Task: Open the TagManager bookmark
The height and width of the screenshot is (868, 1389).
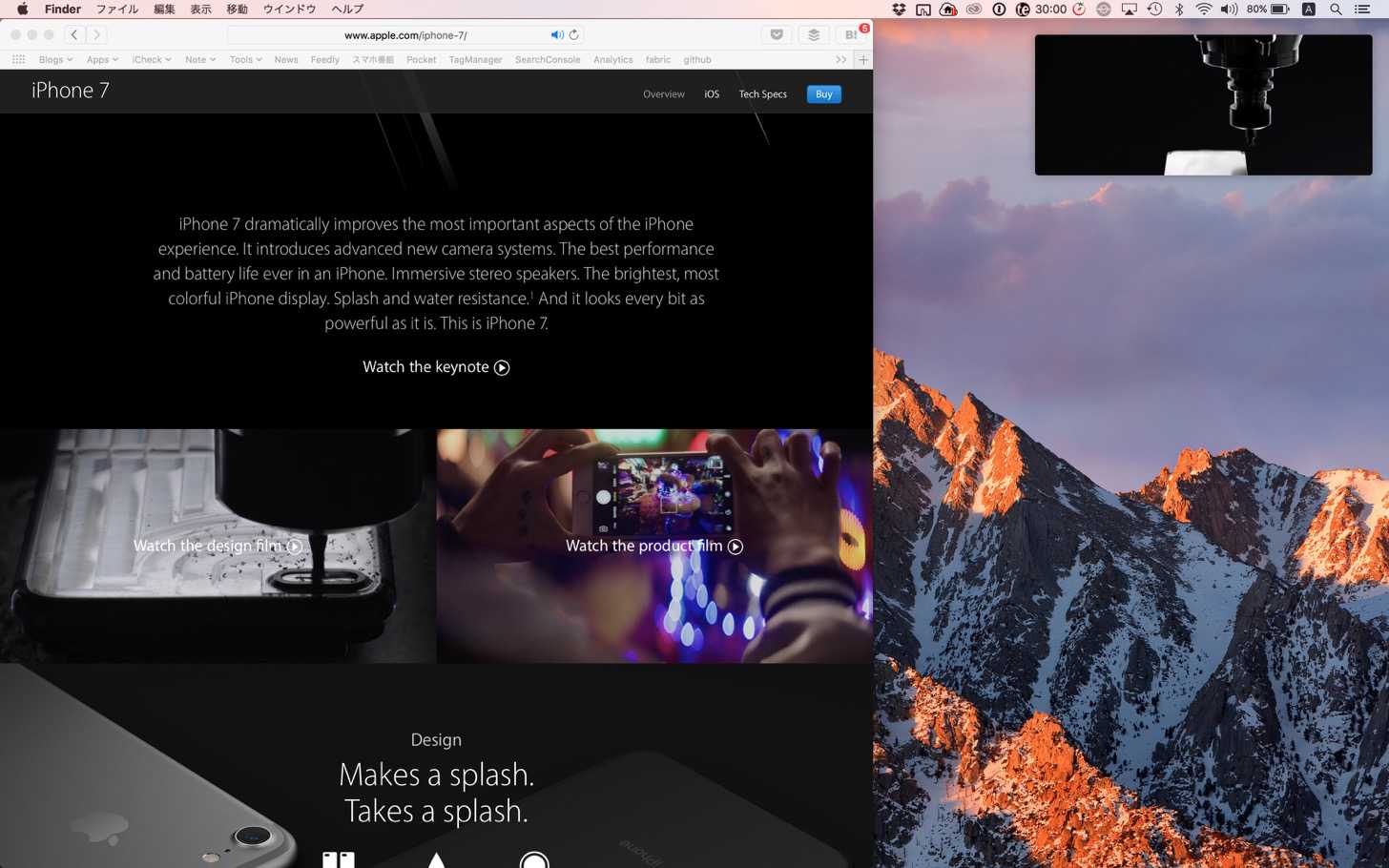Action: 475,59
